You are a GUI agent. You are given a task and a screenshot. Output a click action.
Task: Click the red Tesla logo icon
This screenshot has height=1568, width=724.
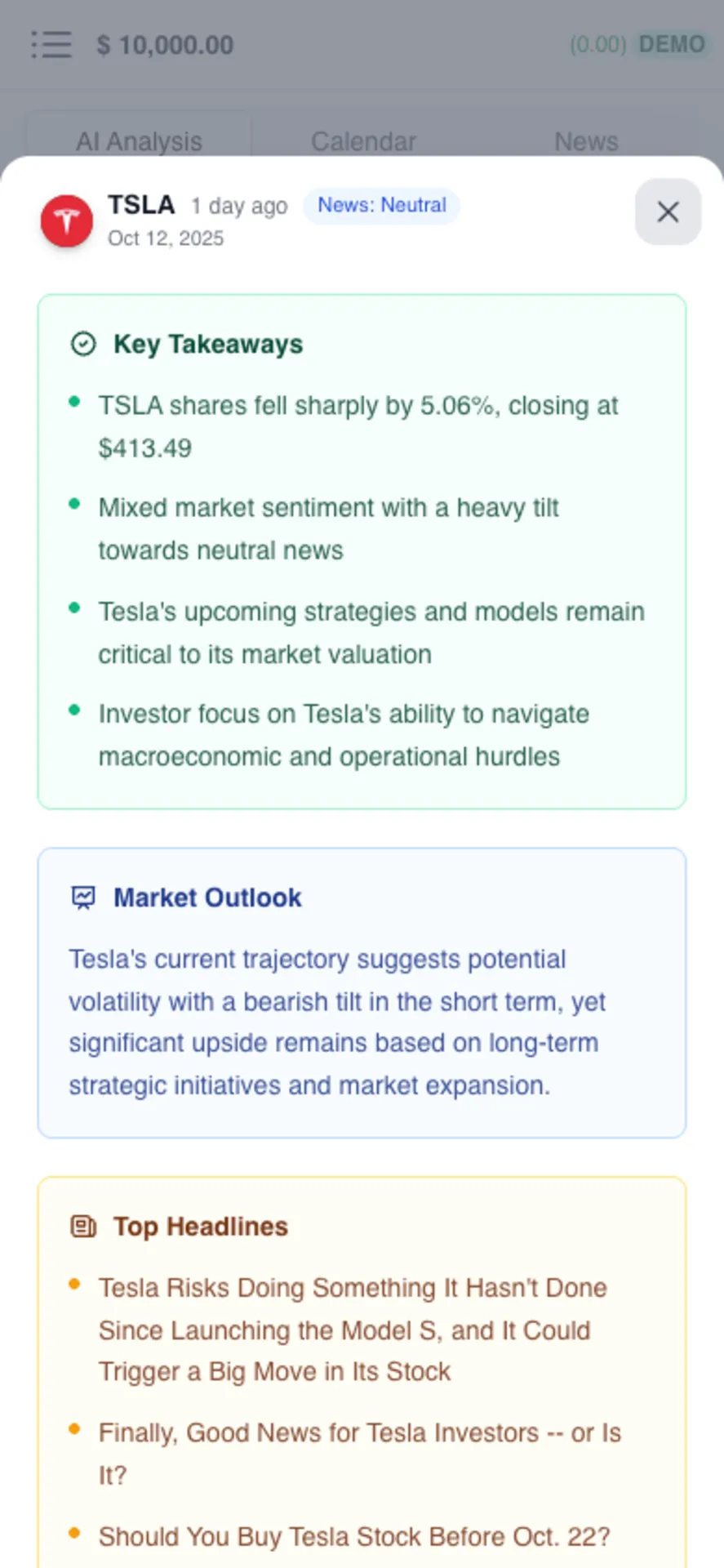pos(67,220)
